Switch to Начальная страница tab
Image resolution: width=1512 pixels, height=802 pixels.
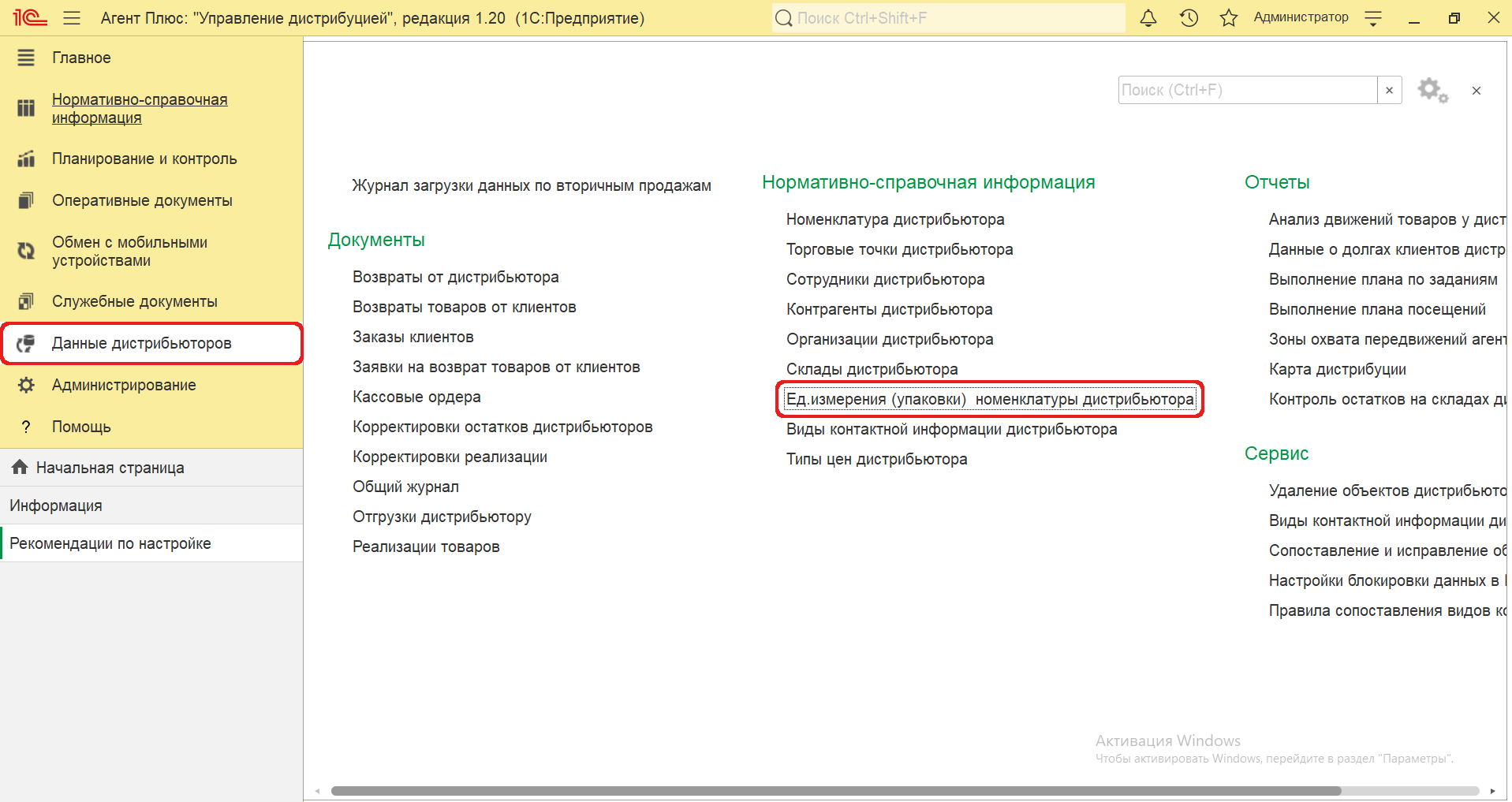(151, 468)
